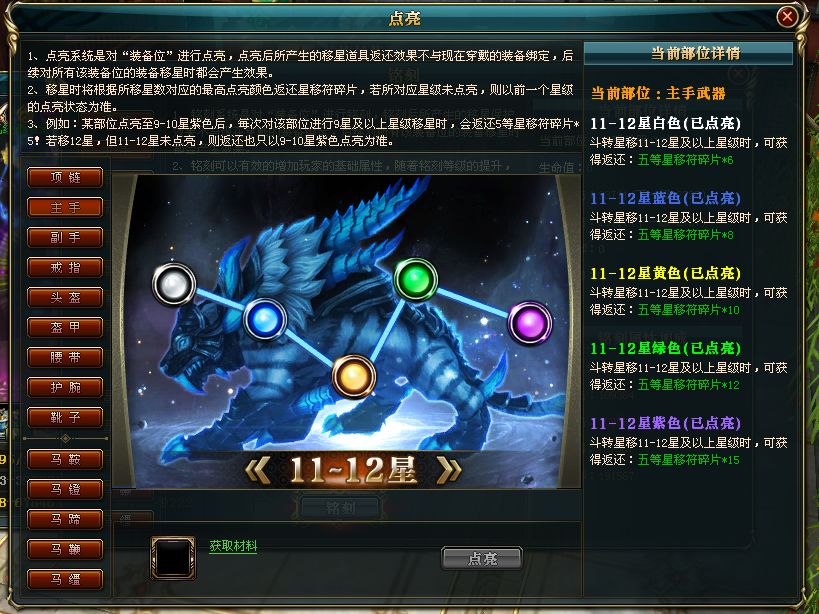Select the 马鞍 mount slot
Image resolution: width=819 pixels, height=614 pixels.
(x=65, y=459)
